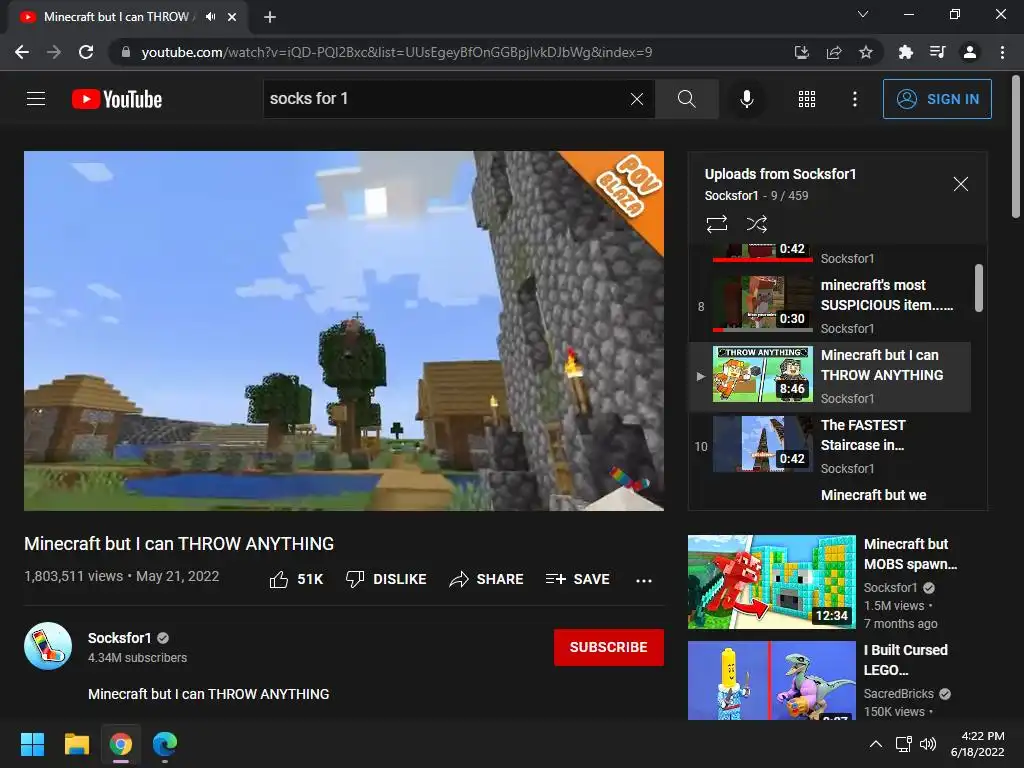1024x768 pixels.
Task: Click the browser back arrow
Action: pos(22,52)
